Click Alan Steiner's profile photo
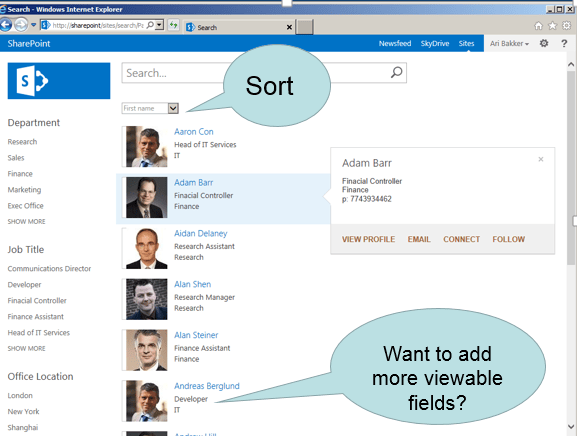This screenshot has height=436, width=577. (146, 350)
